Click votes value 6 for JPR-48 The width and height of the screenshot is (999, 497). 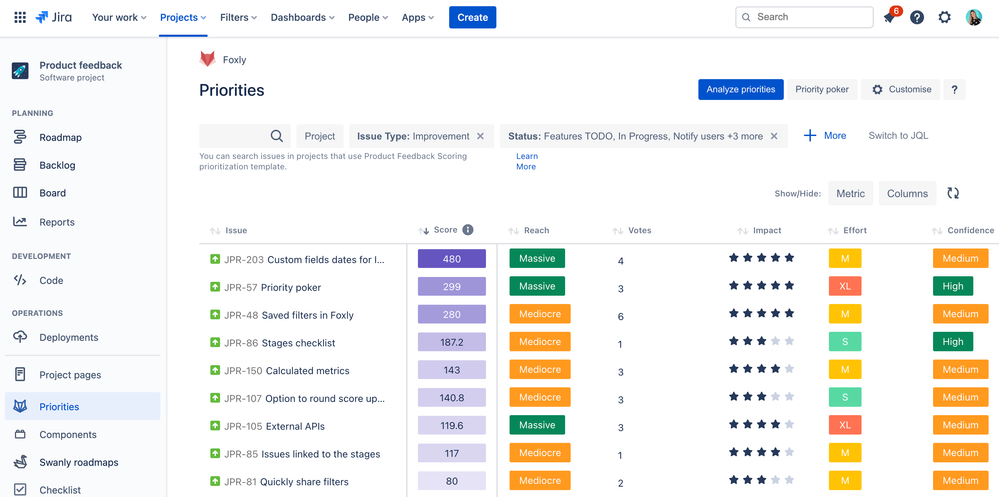pos(621,317)
